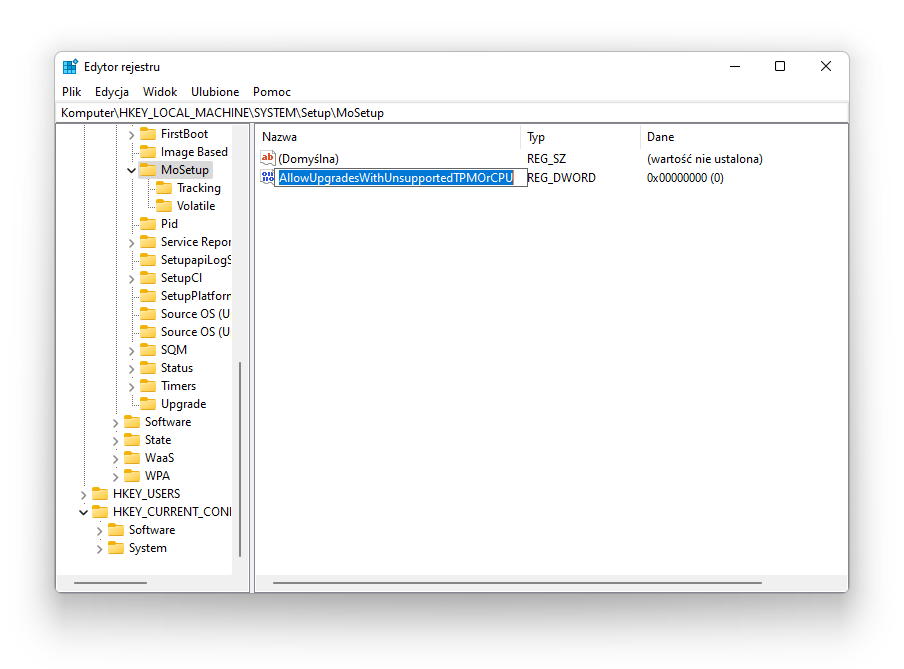Close the Edytor rejestru window
Image resolution: width=904 pixels, height=669 pixels.
point(826,66)
